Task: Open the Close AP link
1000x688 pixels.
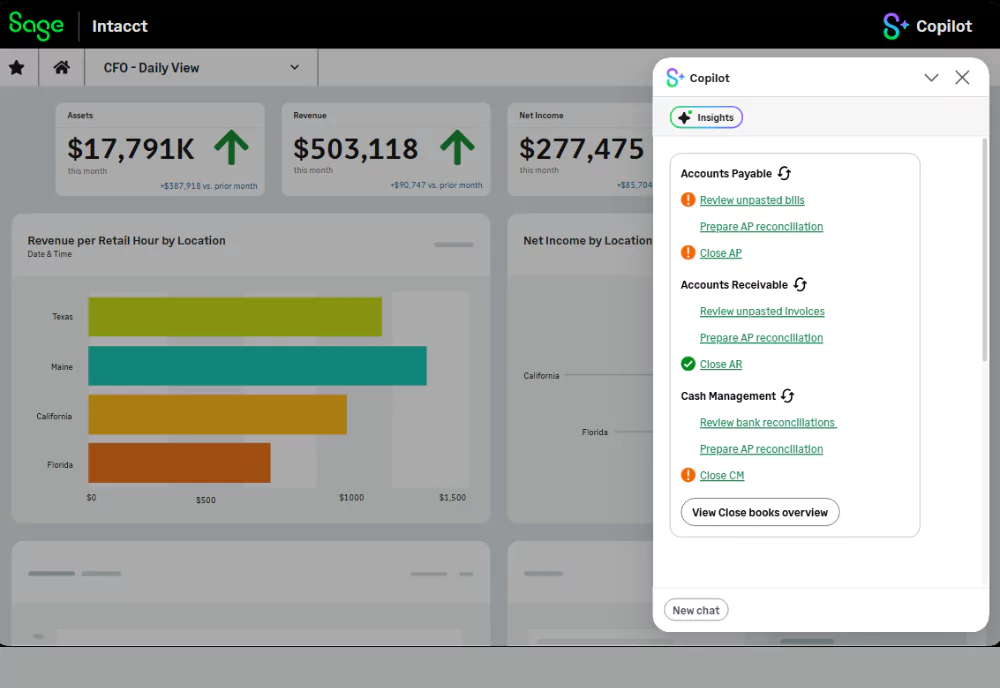Action: [x=720, y=254]
